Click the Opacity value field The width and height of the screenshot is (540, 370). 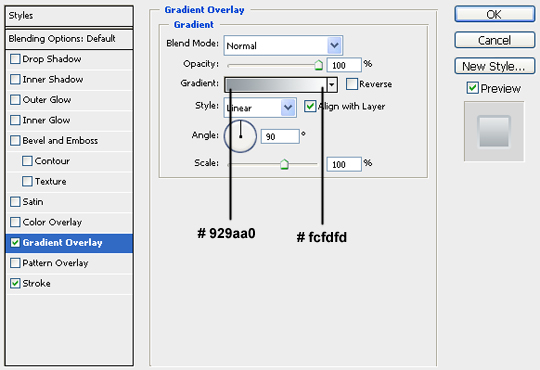(344, 65)
